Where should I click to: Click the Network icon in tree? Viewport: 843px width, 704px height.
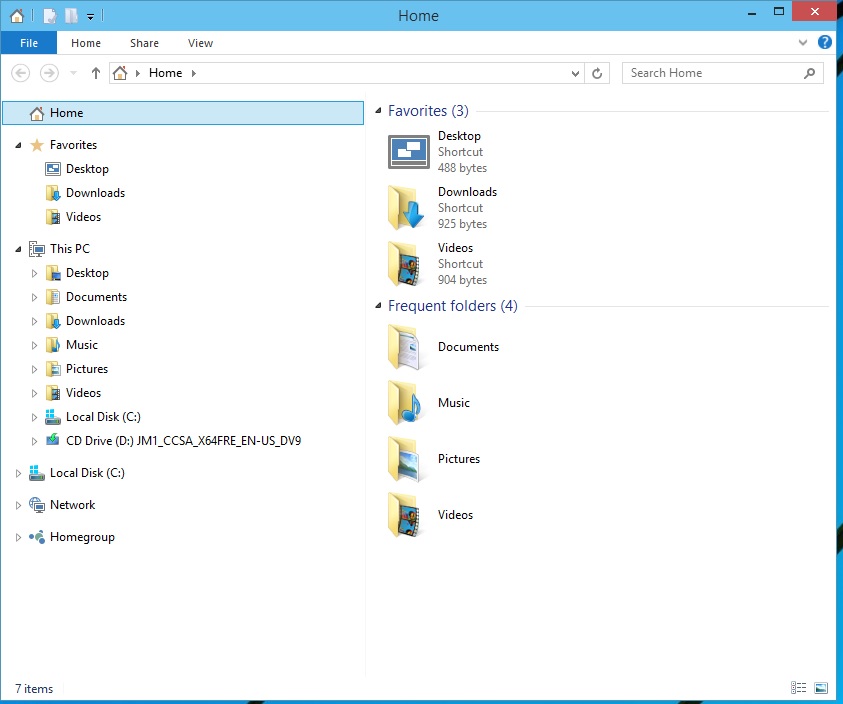point(37,505)
